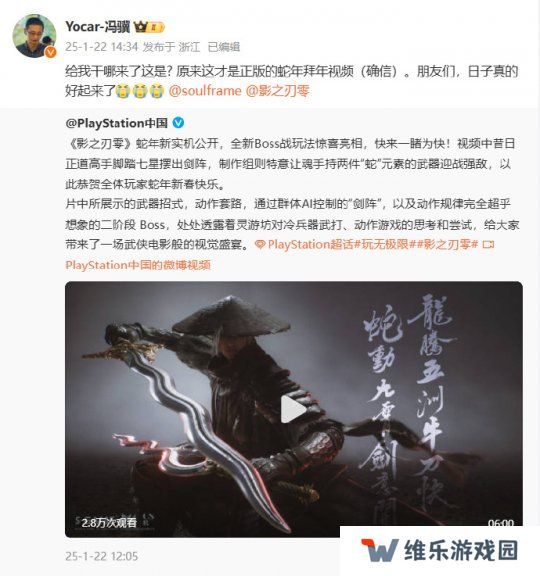Play the 影之刃零 video
540x576 pixels.
click(294, 409)
